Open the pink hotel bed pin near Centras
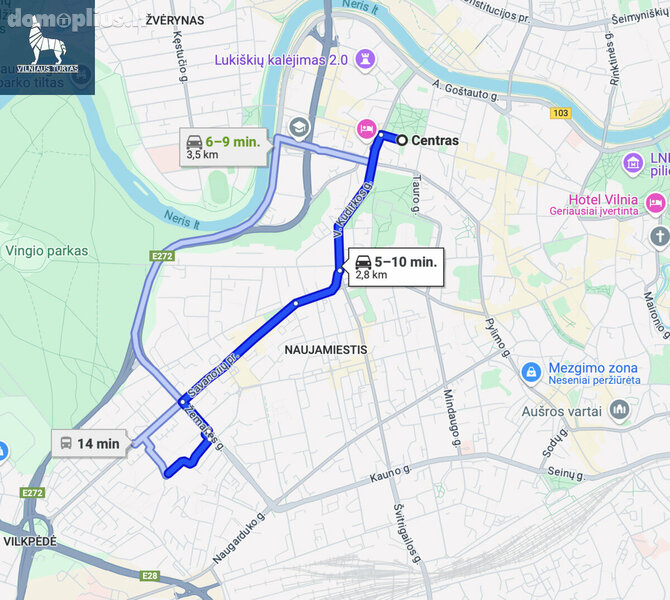 pyautogui.click(x=366, y=128)
